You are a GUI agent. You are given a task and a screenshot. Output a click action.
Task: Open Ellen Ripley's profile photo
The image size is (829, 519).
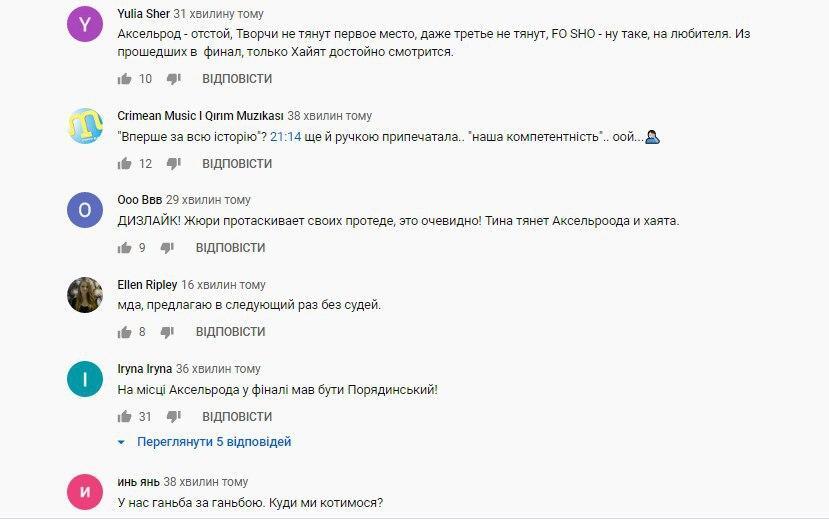(x=85, y=295)
